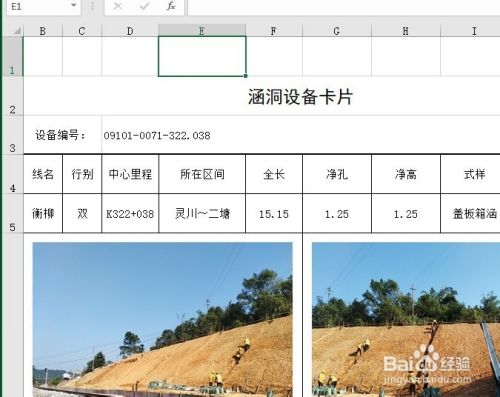The image size is (500, 397).
Task: Click the 行别 header cell
Action: (x=82, y=174)
